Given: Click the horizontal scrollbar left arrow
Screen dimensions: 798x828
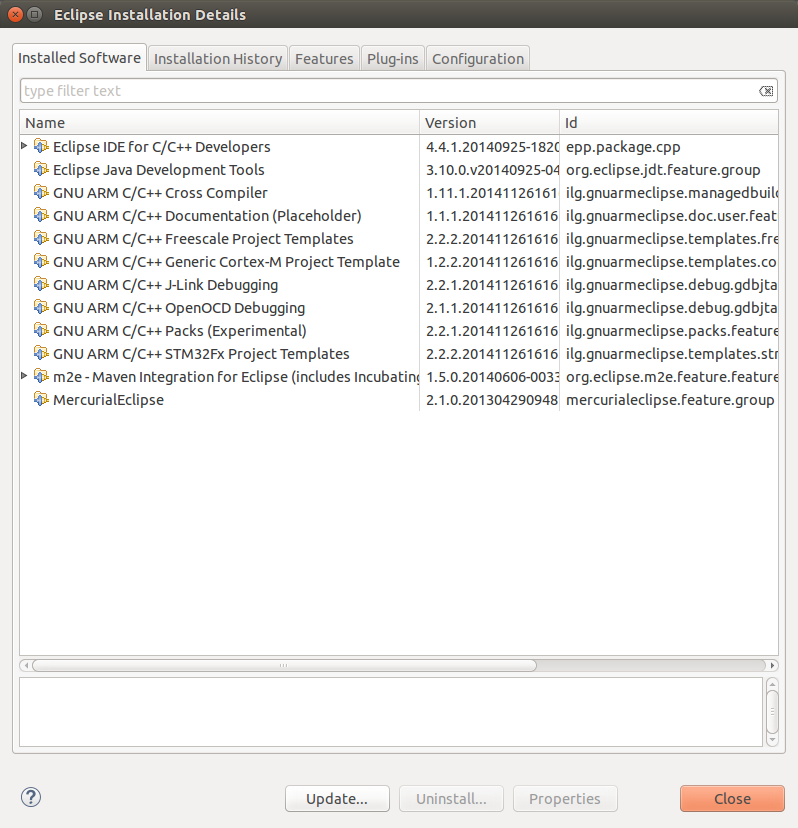Looking at the screenshot, I should [x=26, y=665].
